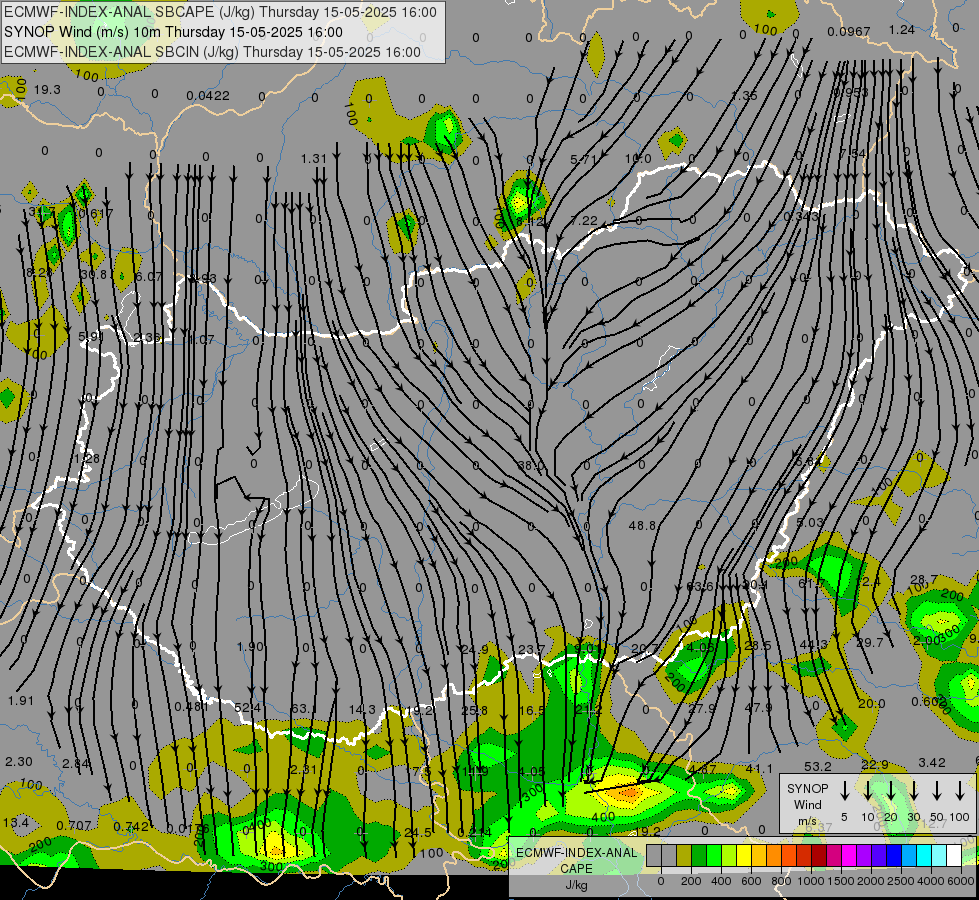This screenshot has height=900, width=979.
Task: Click the grid value '1.35' on the map
Action: click(x=744, y=96)
